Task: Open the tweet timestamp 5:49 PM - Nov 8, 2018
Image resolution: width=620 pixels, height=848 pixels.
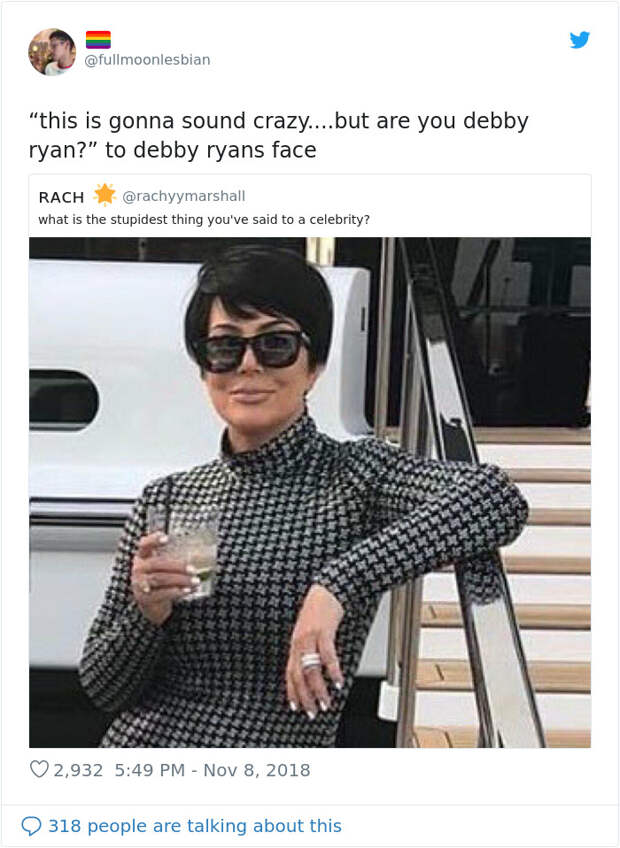Action: [x=212, y=770]
